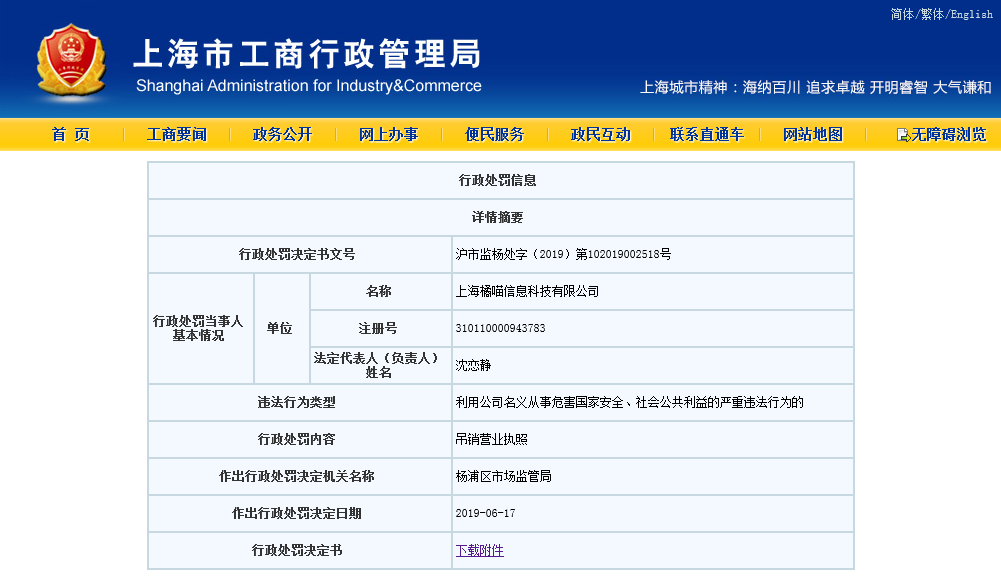Viewport: 1001px width, 579px height.
Task: Open the 工商要闻 news menu
Action: 177,135
